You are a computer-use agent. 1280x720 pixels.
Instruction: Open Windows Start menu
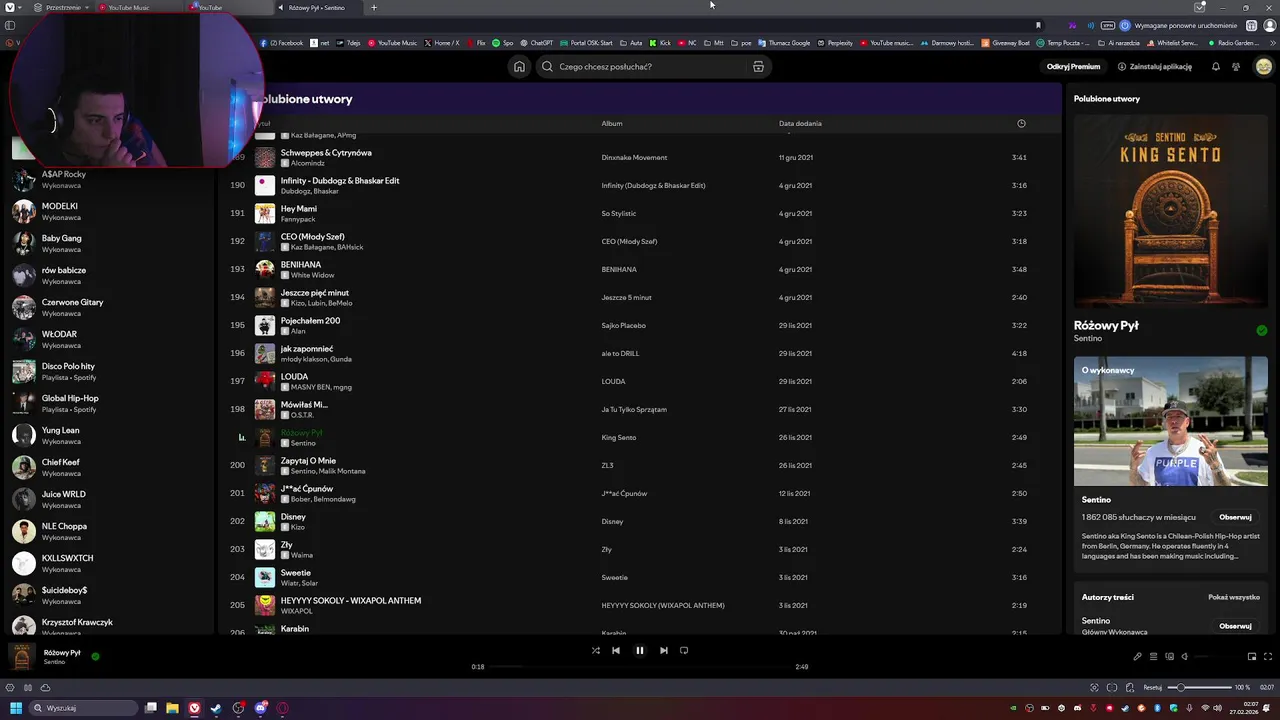pos(16,708)
